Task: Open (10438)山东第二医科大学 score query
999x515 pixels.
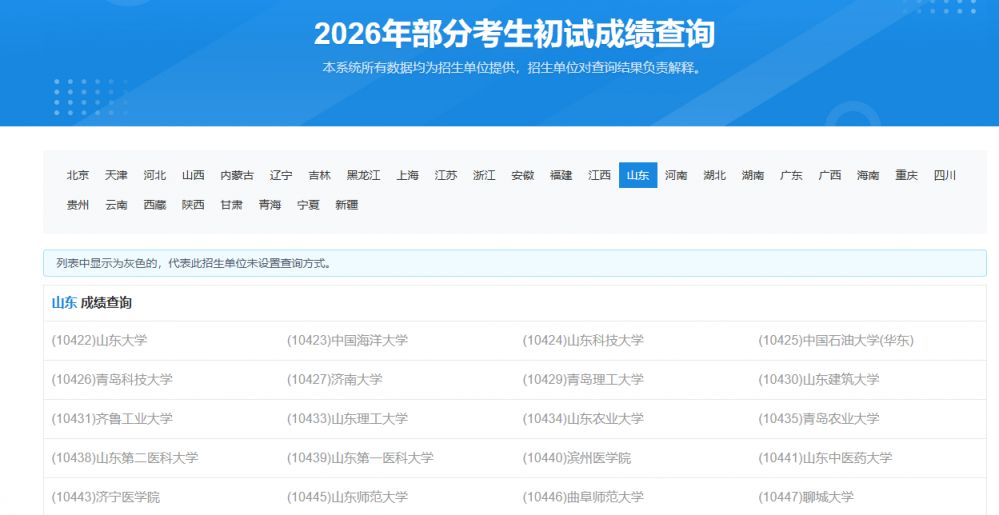Action: 125,458
